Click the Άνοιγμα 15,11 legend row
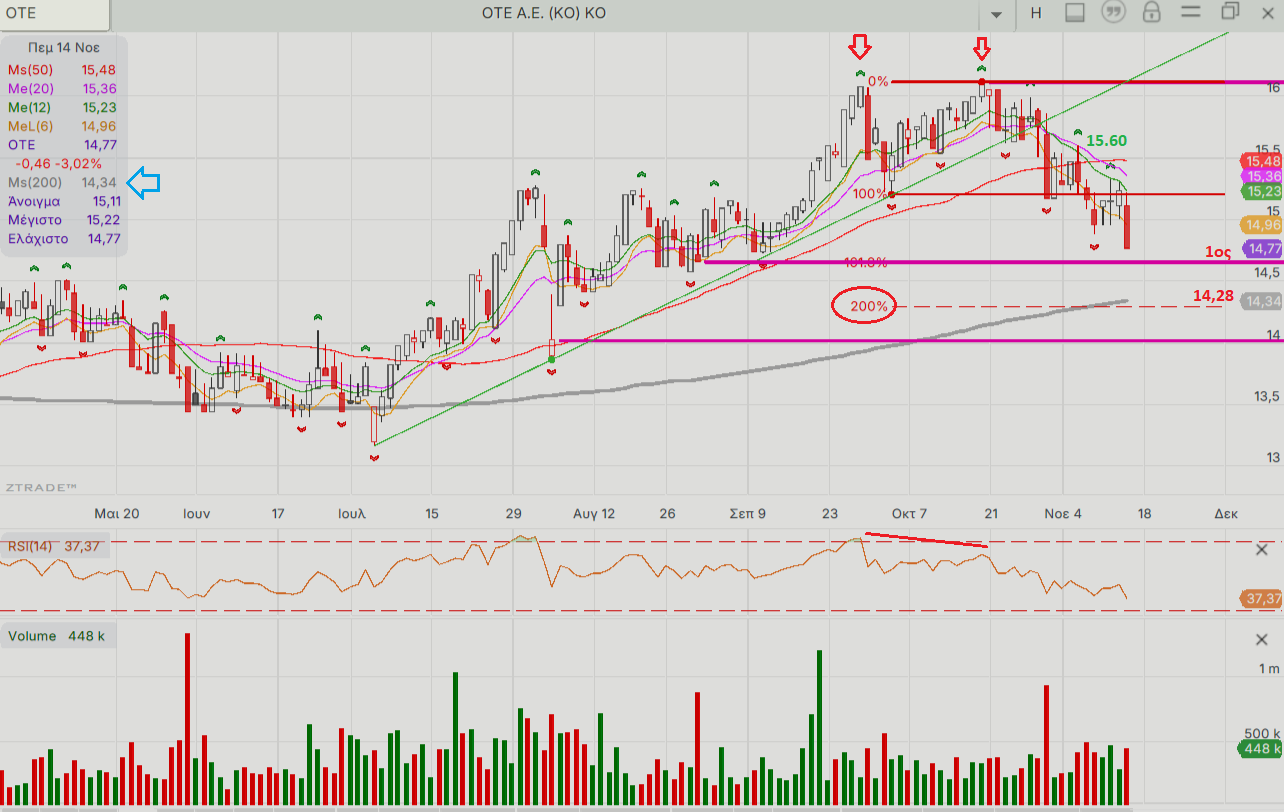 coord(63,201)
